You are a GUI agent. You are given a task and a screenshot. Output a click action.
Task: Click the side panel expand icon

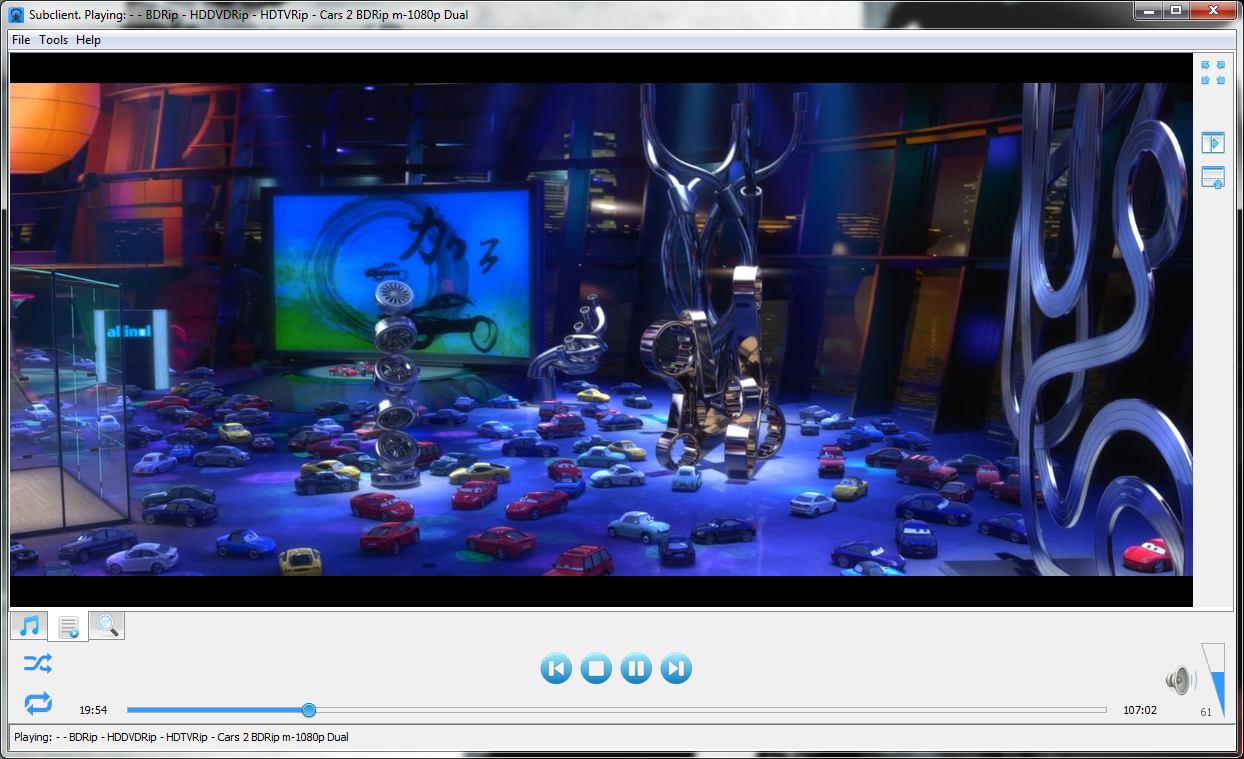tap(1212, 143)
